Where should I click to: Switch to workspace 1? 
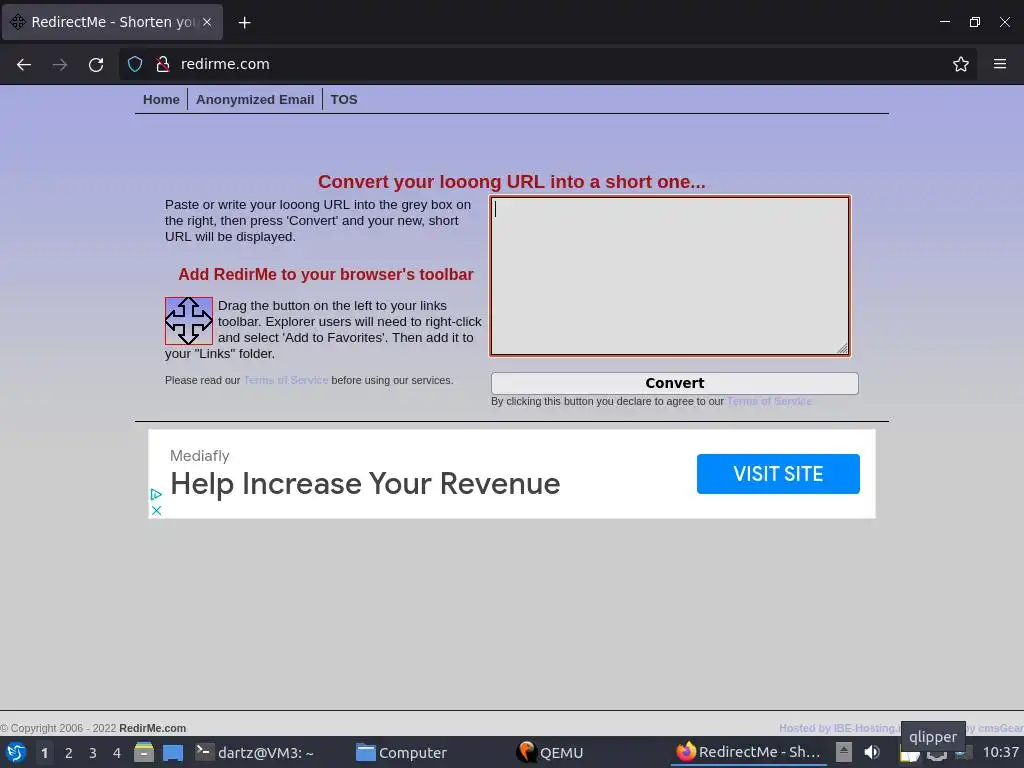pyautogui.click(x=44, y=753)
